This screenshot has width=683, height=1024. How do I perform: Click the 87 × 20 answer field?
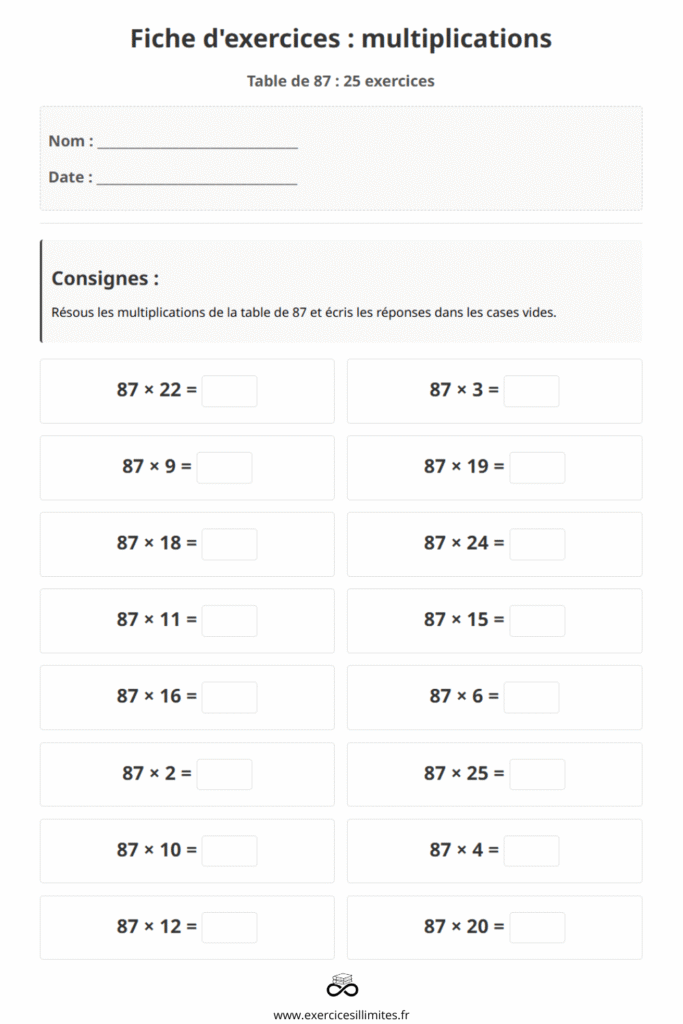(x=537, y=927)
